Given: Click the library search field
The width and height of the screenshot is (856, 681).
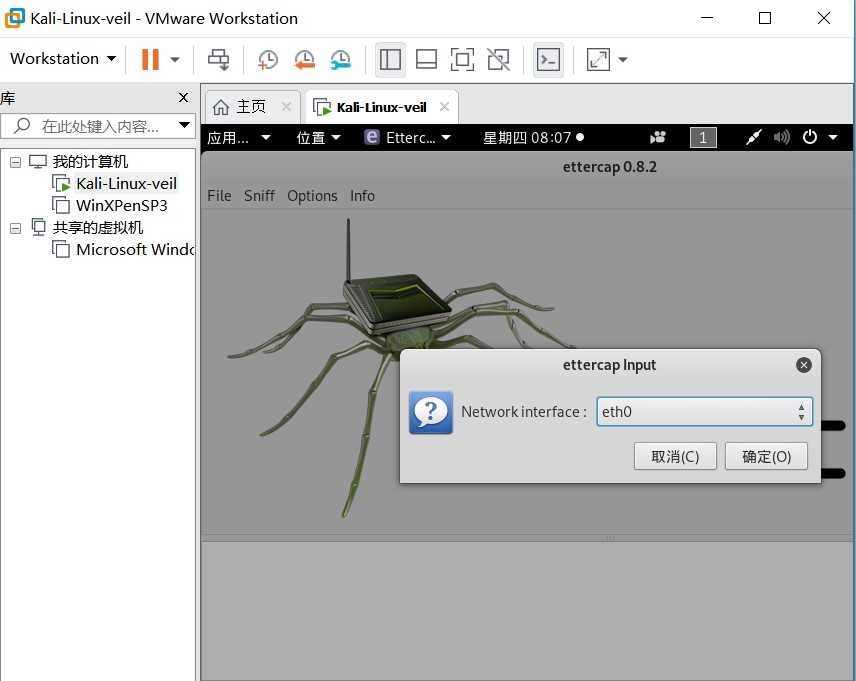Looking at the screenshot, I should (96, 126).
